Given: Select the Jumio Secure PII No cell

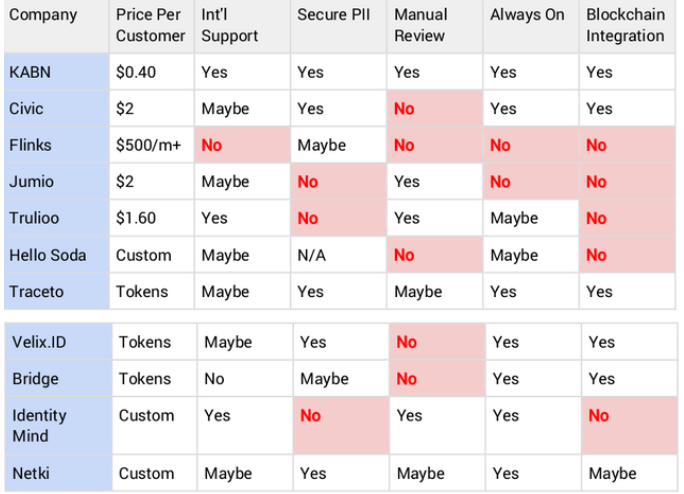Looking at the screenshot, I should pyautogui.click(x=339, y=182).
